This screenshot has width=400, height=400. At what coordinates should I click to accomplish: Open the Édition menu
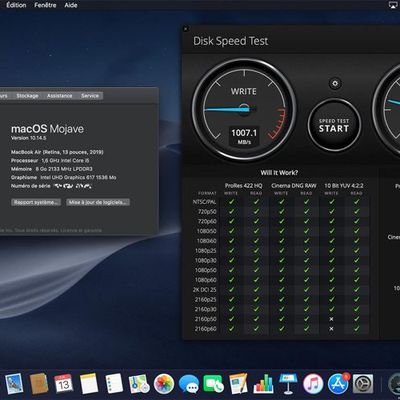click(16, 5)
